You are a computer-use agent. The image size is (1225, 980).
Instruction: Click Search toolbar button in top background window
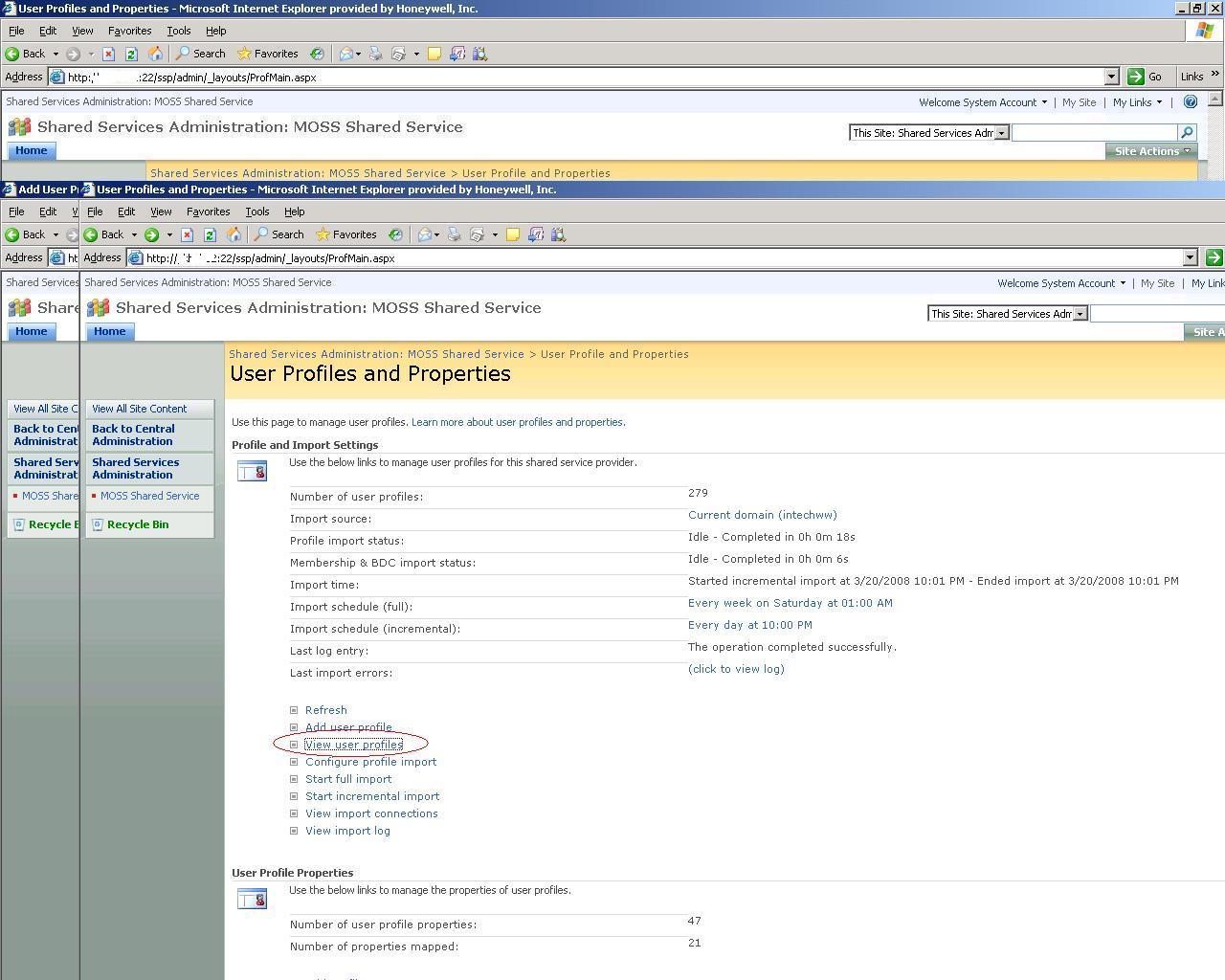click(200, 54)
